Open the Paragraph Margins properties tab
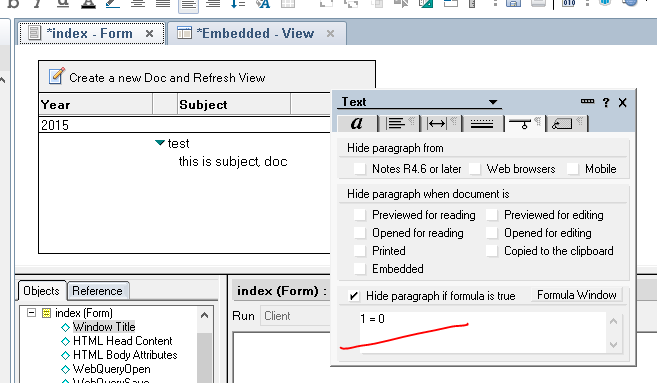The height and width of the screenshot is (383, 657). pos(441,123)
